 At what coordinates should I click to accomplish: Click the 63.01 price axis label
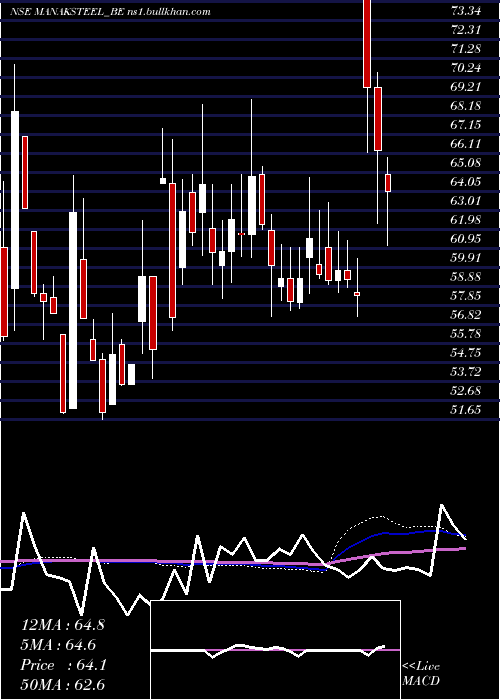click(466, 200)
